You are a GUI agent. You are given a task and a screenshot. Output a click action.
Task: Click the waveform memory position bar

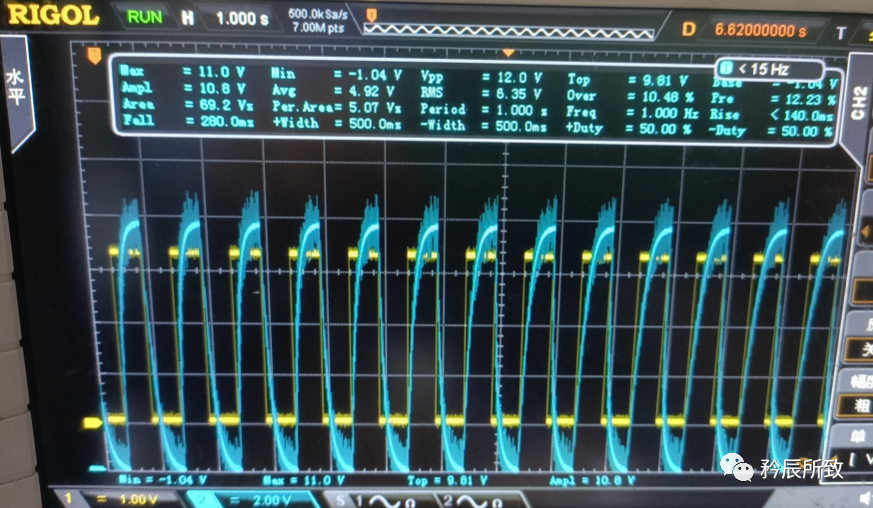click(510, 17)
